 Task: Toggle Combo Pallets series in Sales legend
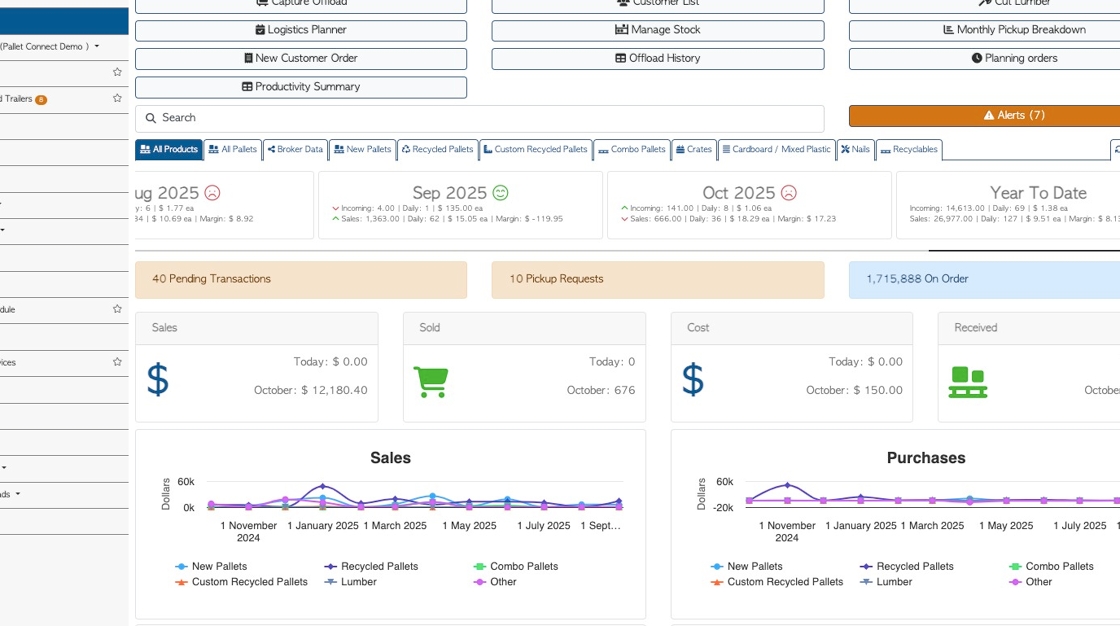pos(516,566)
